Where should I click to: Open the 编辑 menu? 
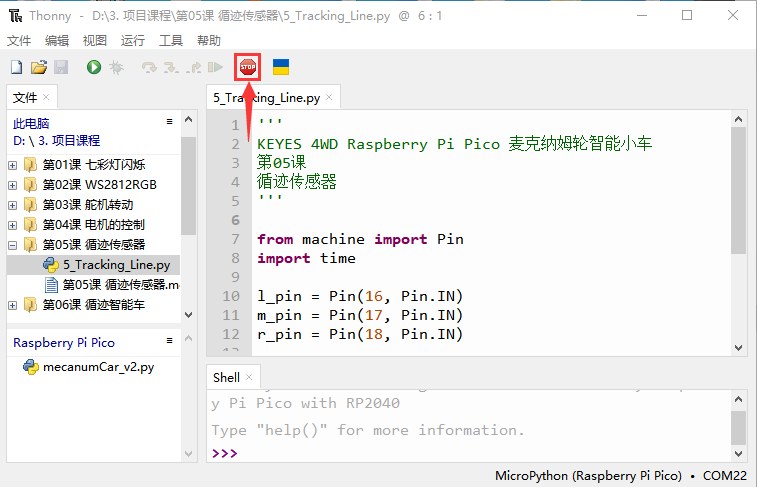pyautogui.click(x=57, y=41)
